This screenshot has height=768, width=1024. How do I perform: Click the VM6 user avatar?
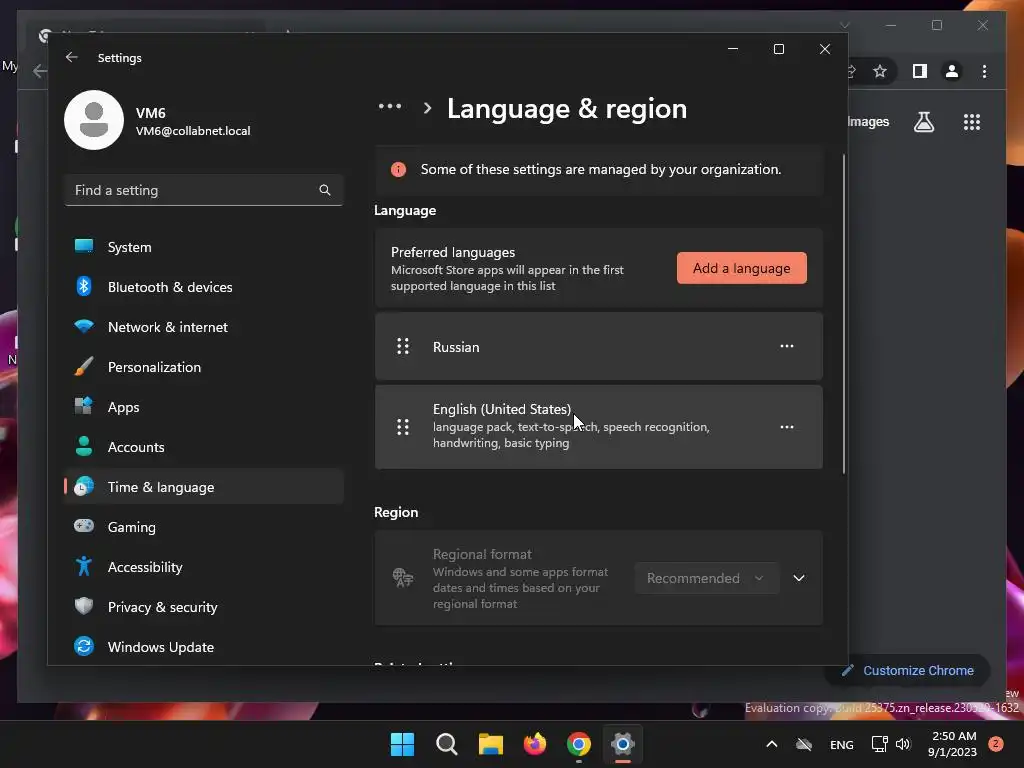pos(94,120)
